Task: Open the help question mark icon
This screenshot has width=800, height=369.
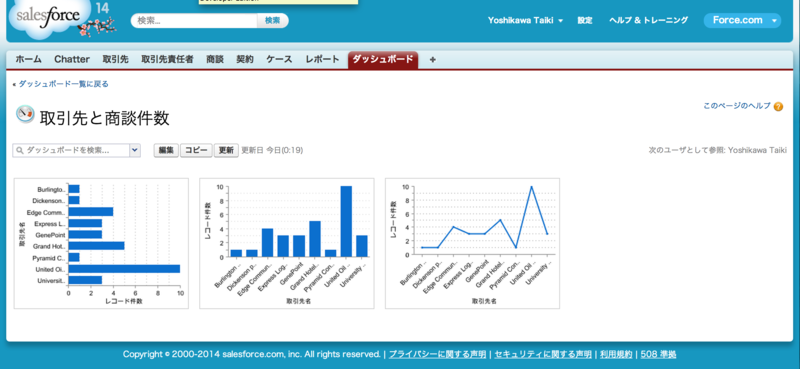Action: tap(778, 107)
